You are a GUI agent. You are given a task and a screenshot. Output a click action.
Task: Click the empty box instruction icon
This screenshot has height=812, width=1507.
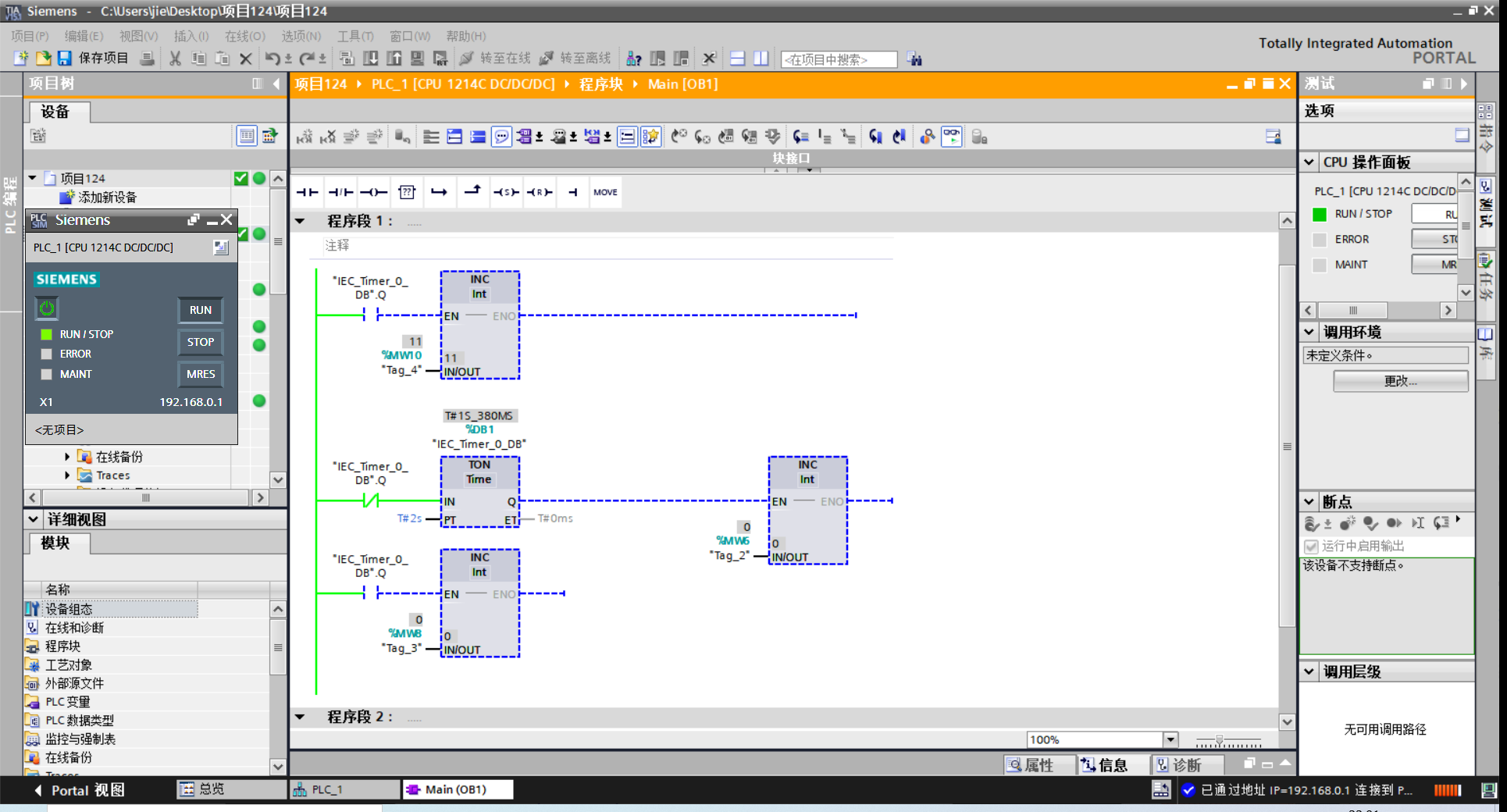(x=407, y=192)
